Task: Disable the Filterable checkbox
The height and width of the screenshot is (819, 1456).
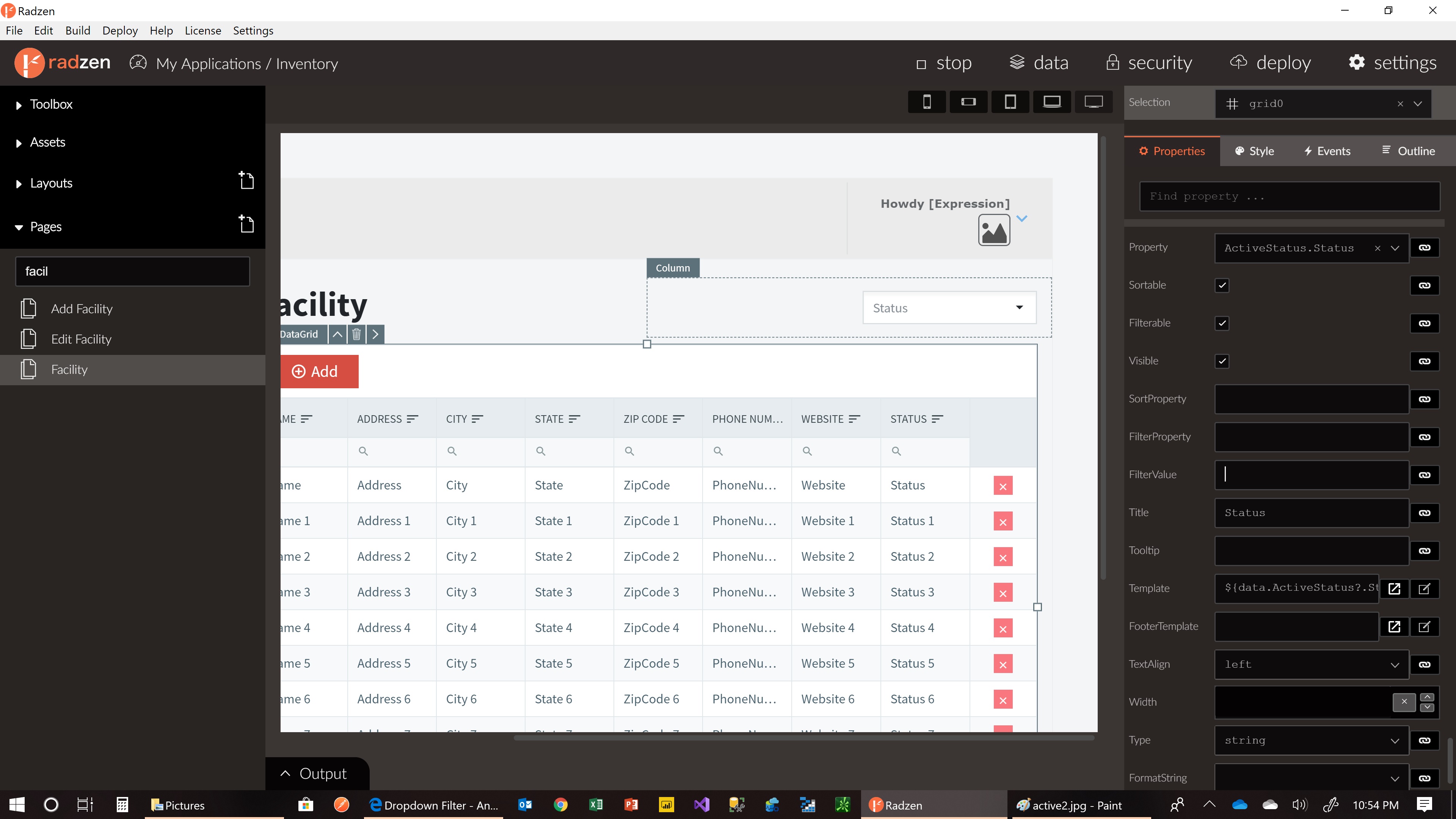Action: pyautogui.click(x=1222, y=323)
